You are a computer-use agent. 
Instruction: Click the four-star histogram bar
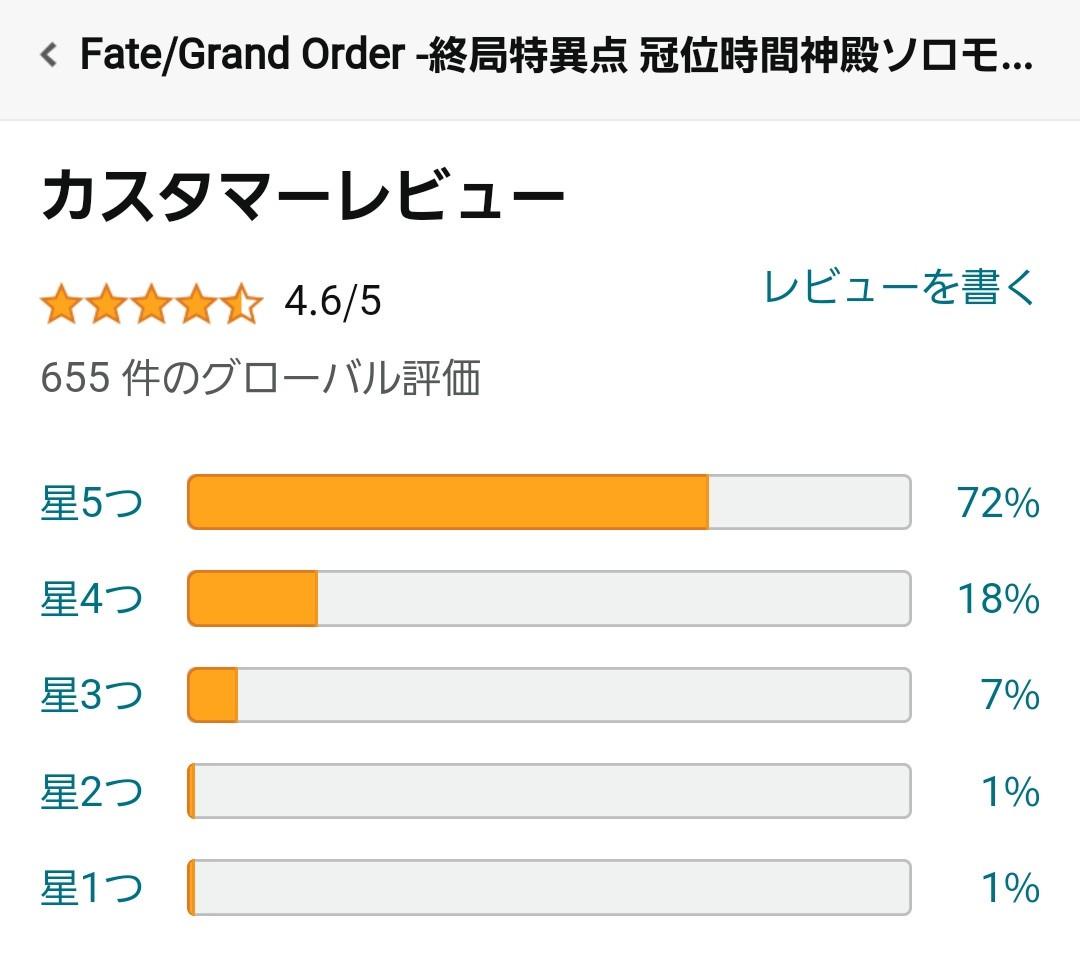pos(549,599)
